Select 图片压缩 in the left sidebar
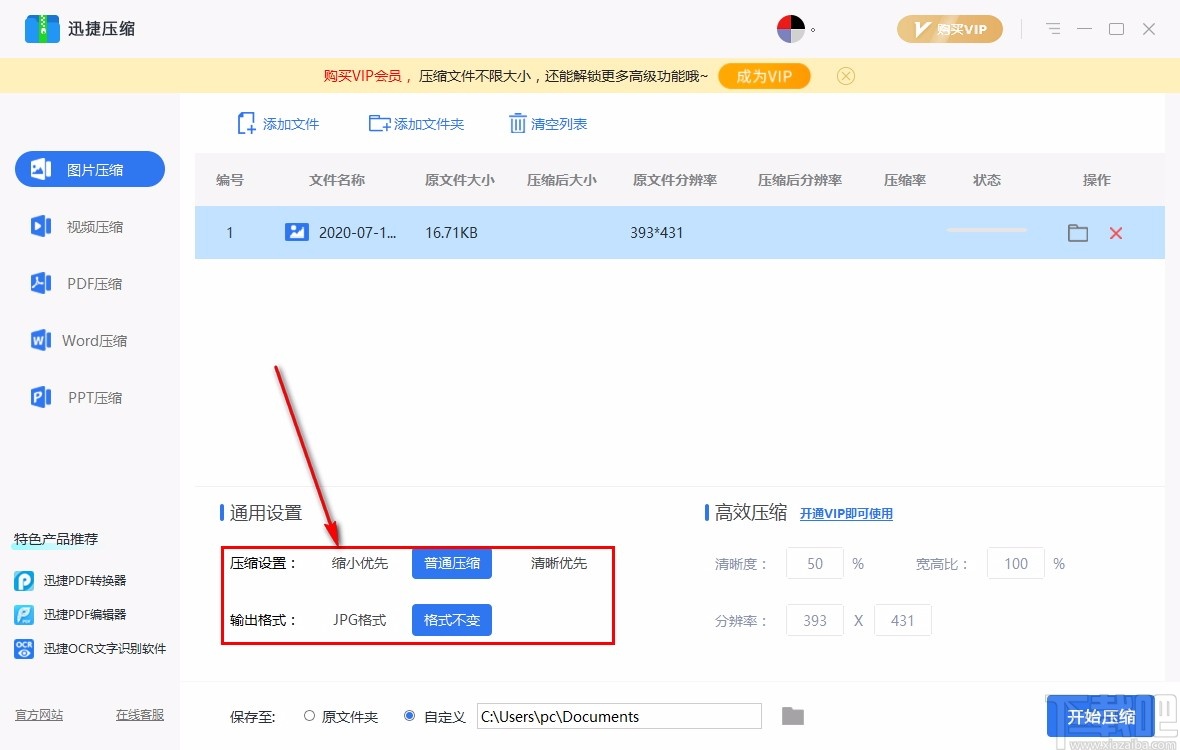The image size is (1180, 750). (89, 169)
